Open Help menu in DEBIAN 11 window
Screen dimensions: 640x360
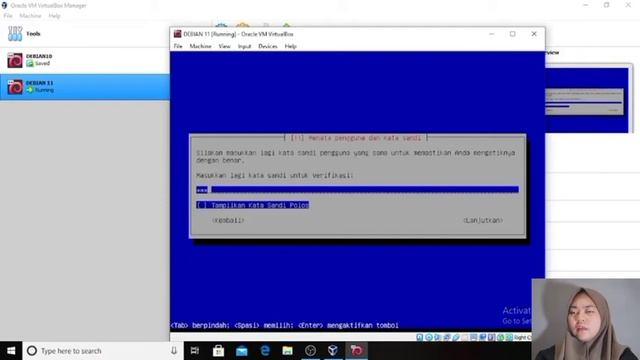pyautogui.click(x=291, y=46)
